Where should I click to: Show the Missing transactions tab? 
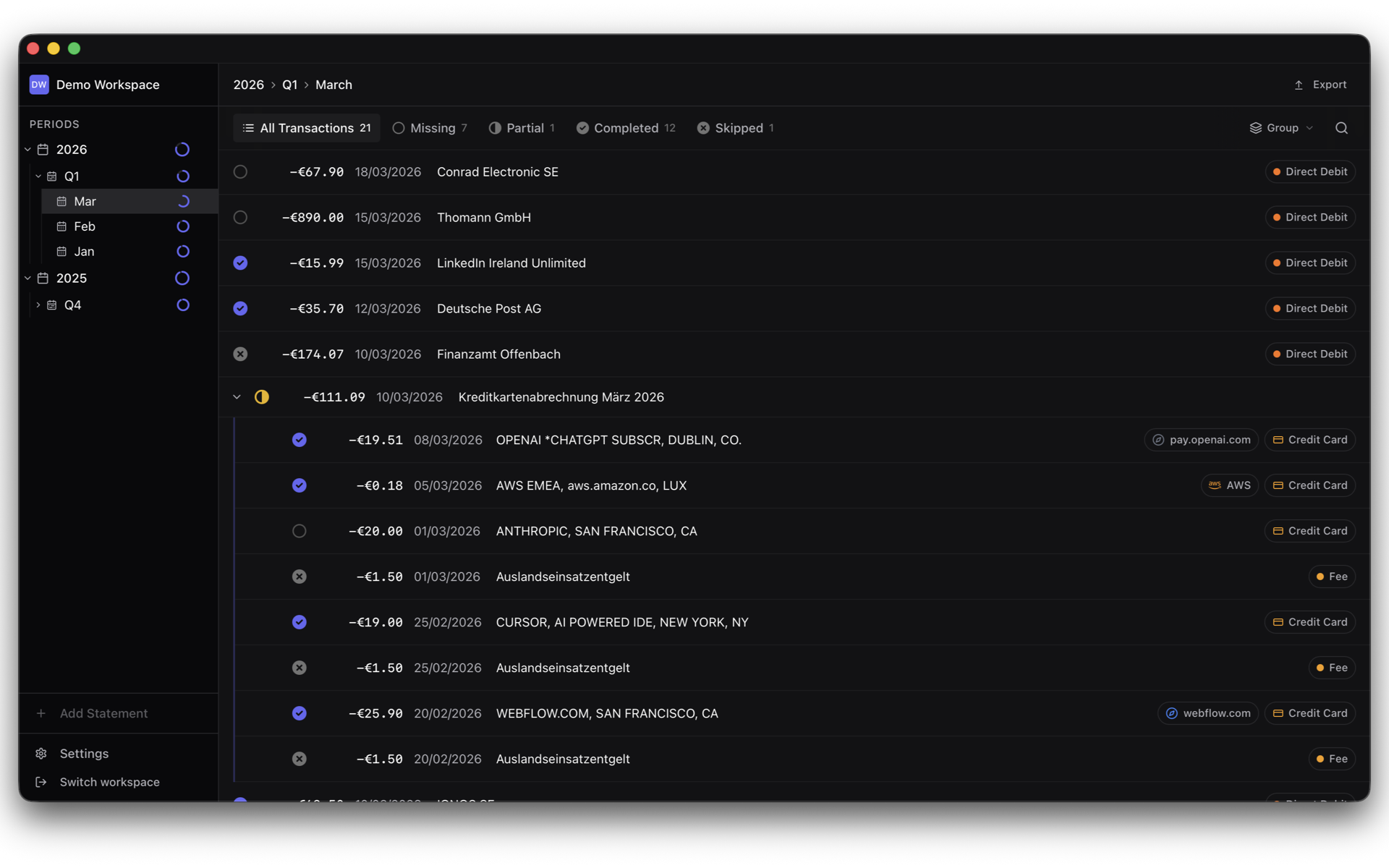click(x=430, y=128)
